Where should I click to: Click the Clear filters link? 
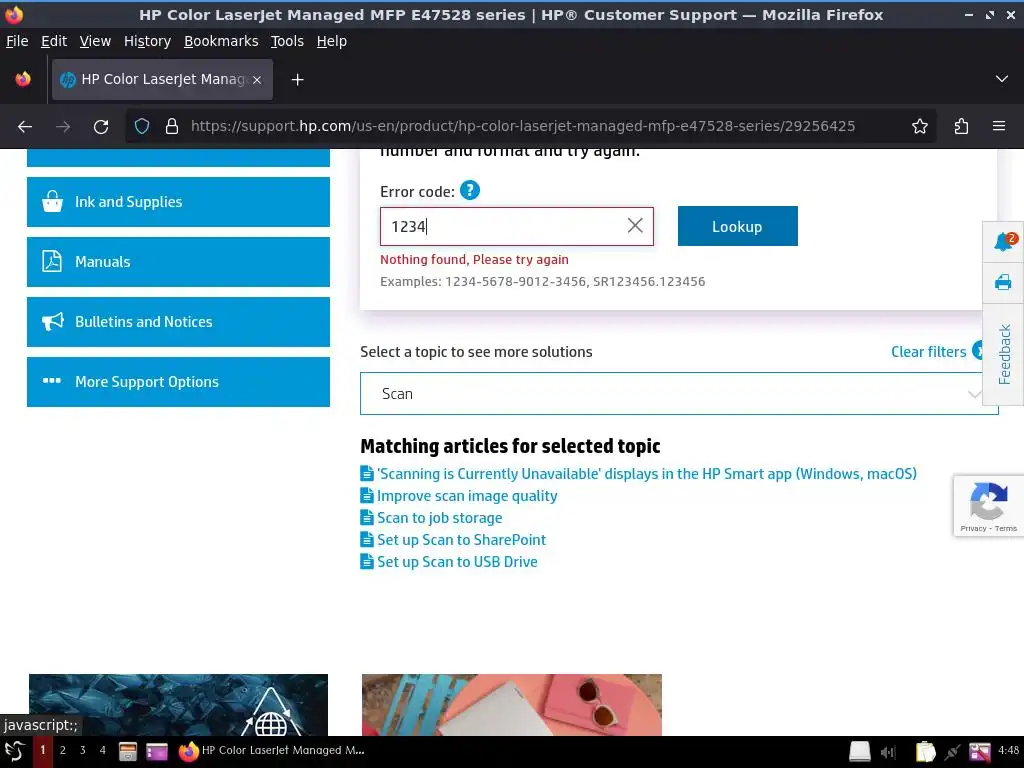coord(928,352)
